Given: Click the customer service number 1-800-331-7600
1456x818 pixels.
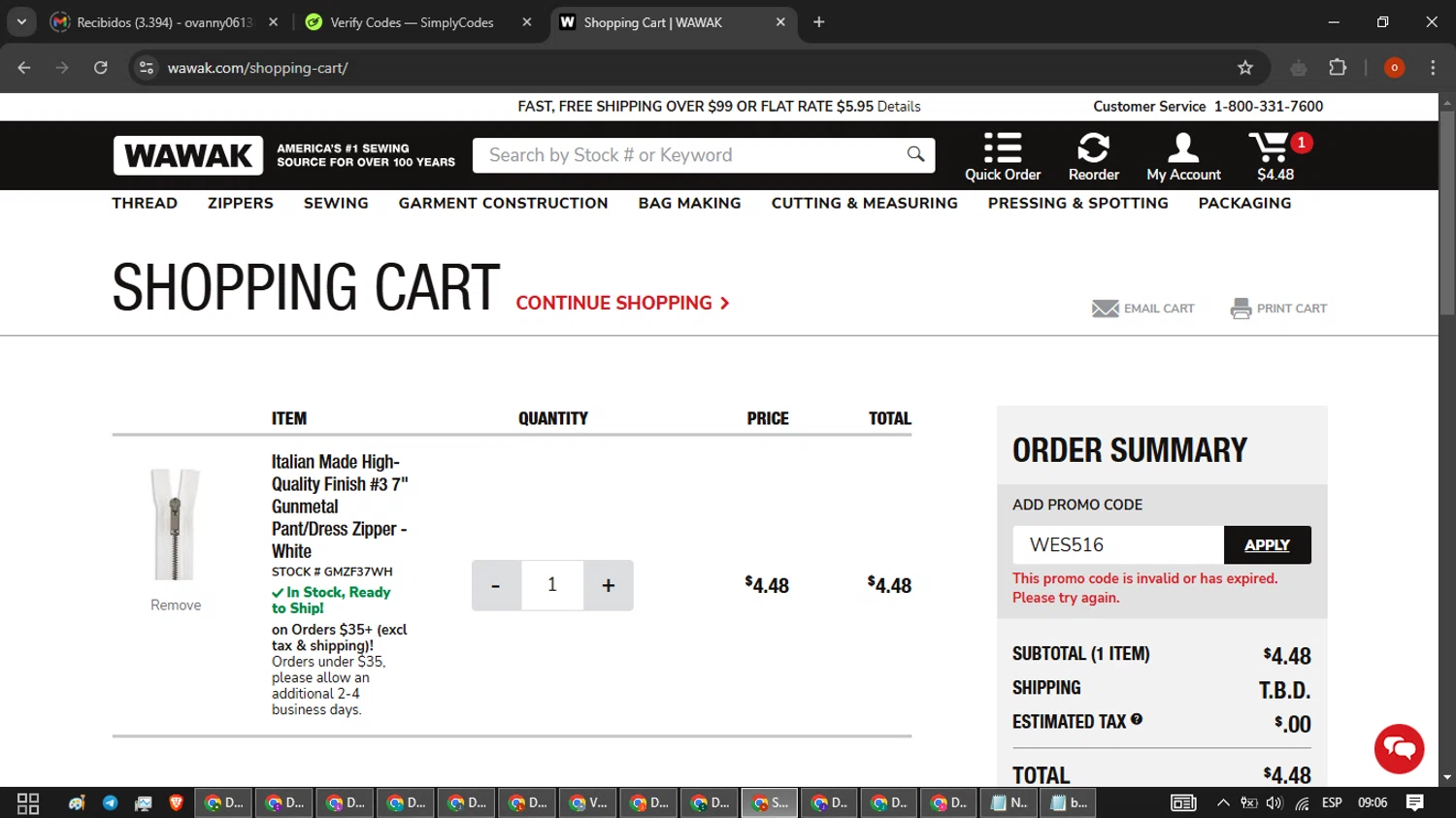Looking at the screenshot, I should pos(1269,106).
